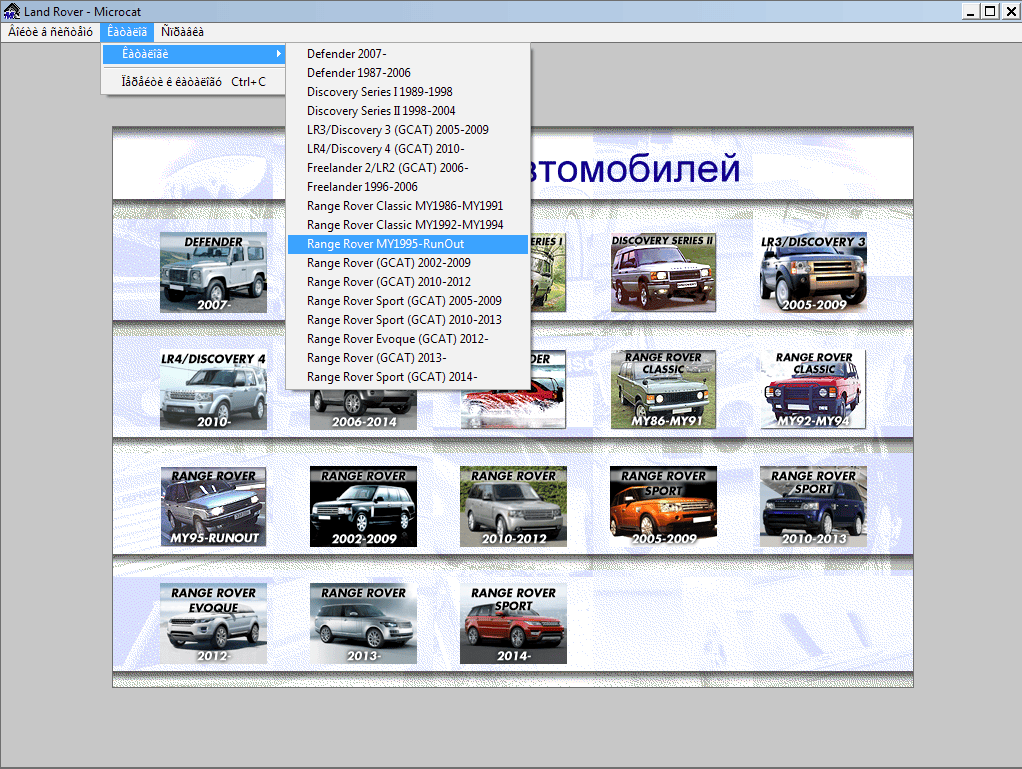
Task: Expand the highlighted catalogs submenu arrow item
Action: pyautogui.click(x=194, y=54)
